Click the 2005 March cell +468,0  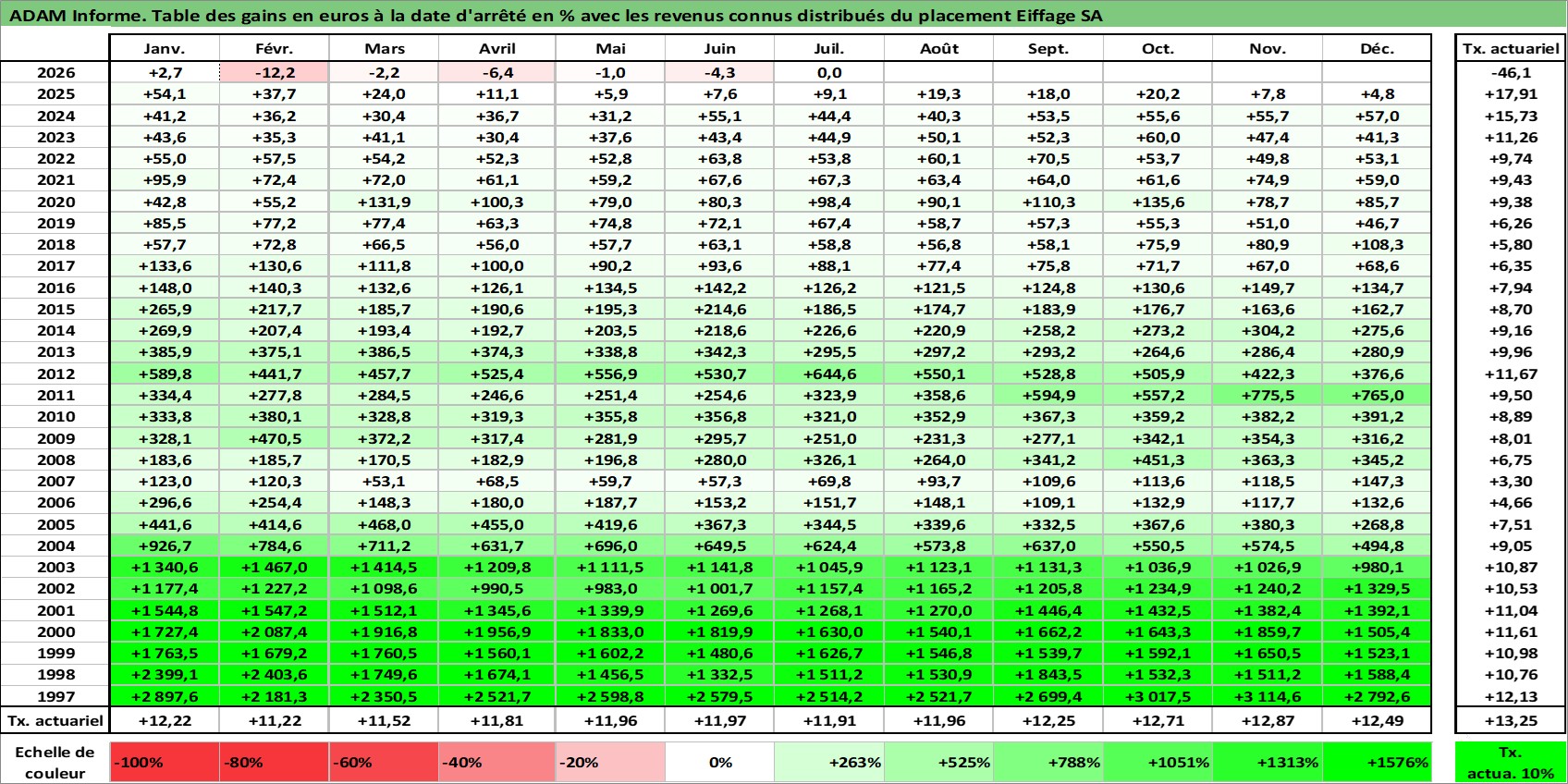point(384,524)
